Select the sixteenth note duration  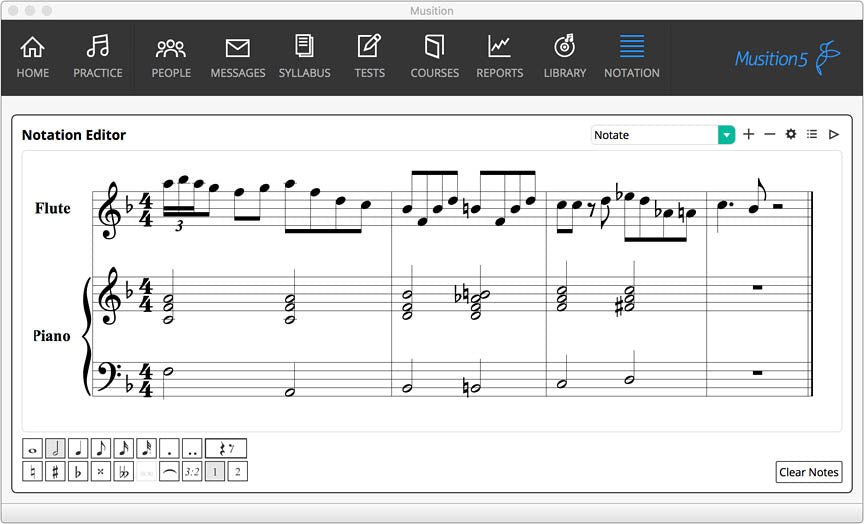pyautogui.click(x=123, y=449)
